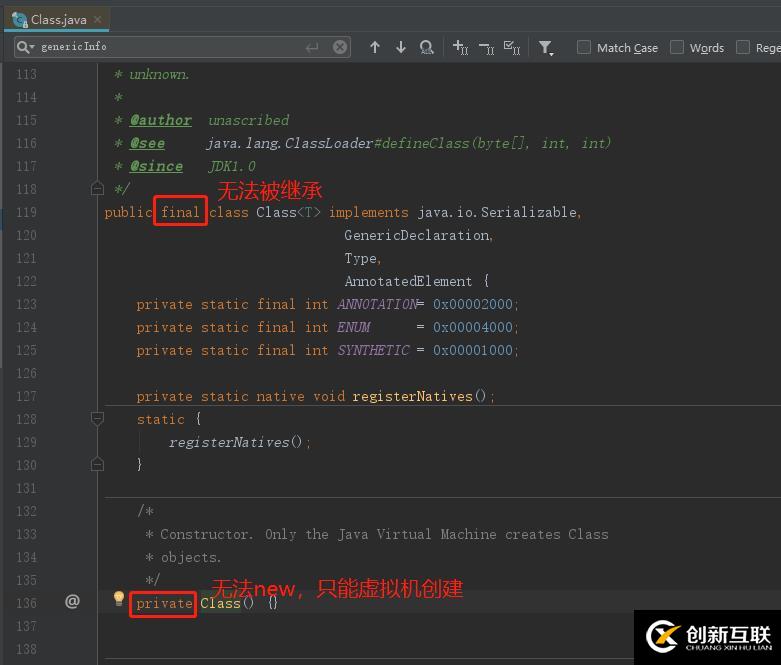Select all occurrences icon
781x665 pixels.
512,47
